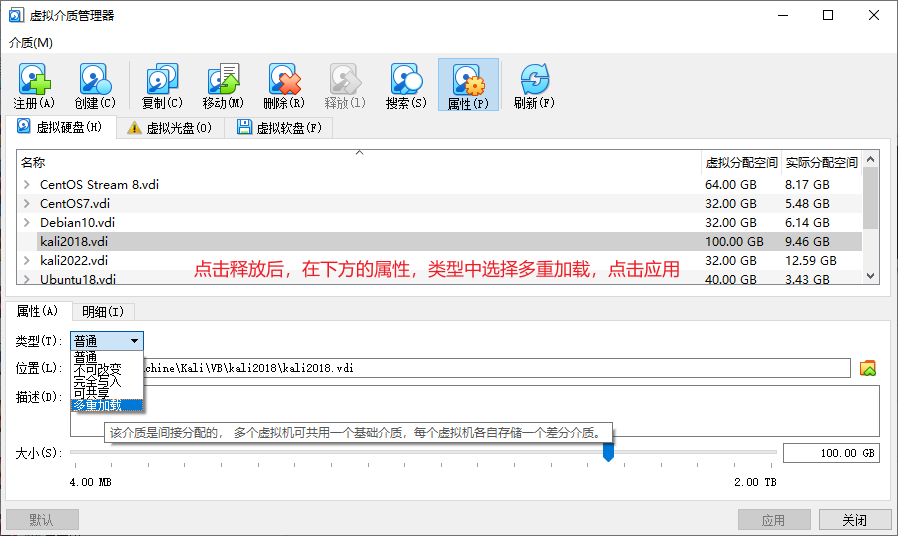Switch to the 明细(I) information tab
The width and height of the screenshot is (898, 536).
pos(103,312)
